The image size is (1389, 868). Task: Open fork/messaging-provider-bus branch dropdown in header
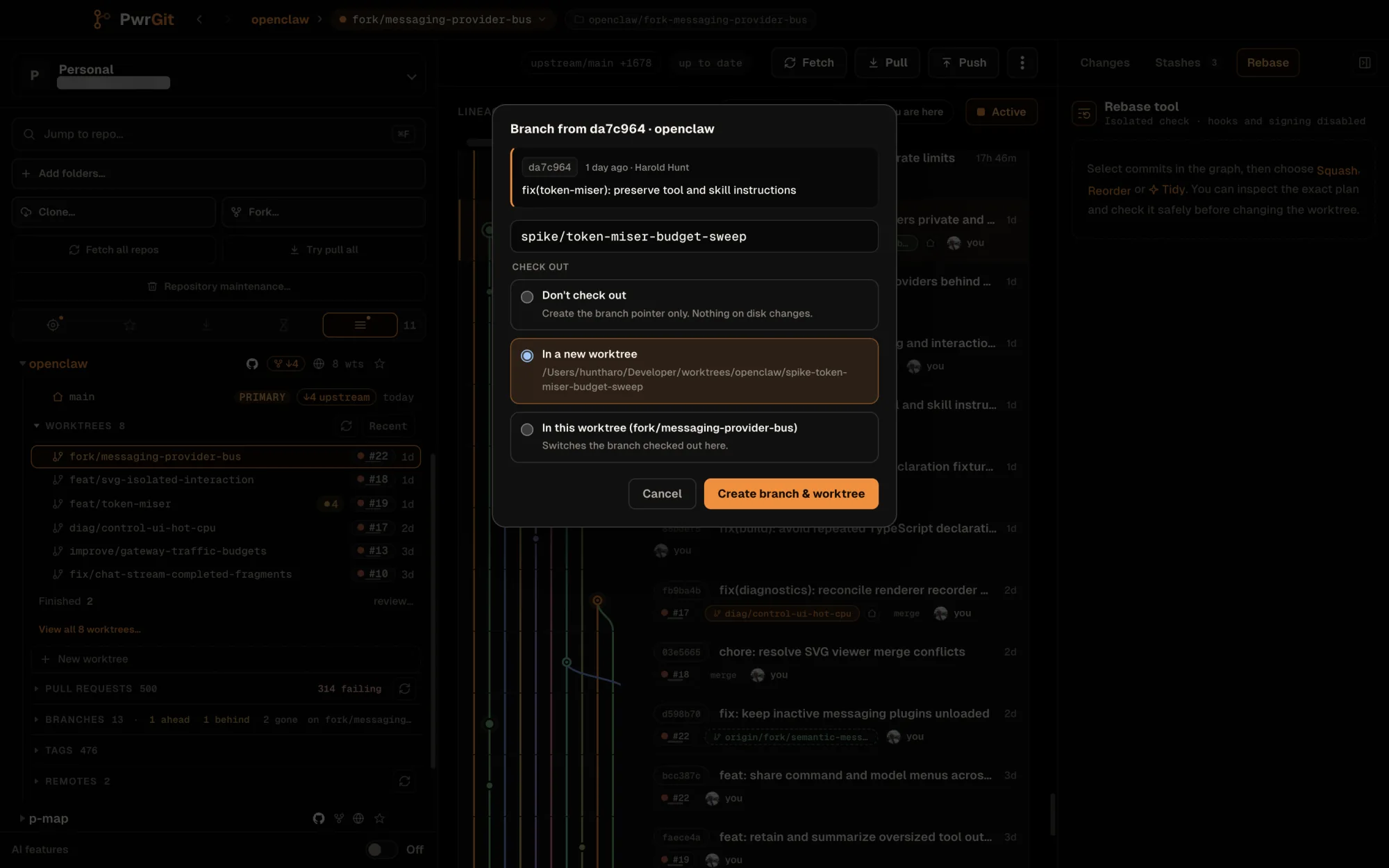(x=442, y=19)
